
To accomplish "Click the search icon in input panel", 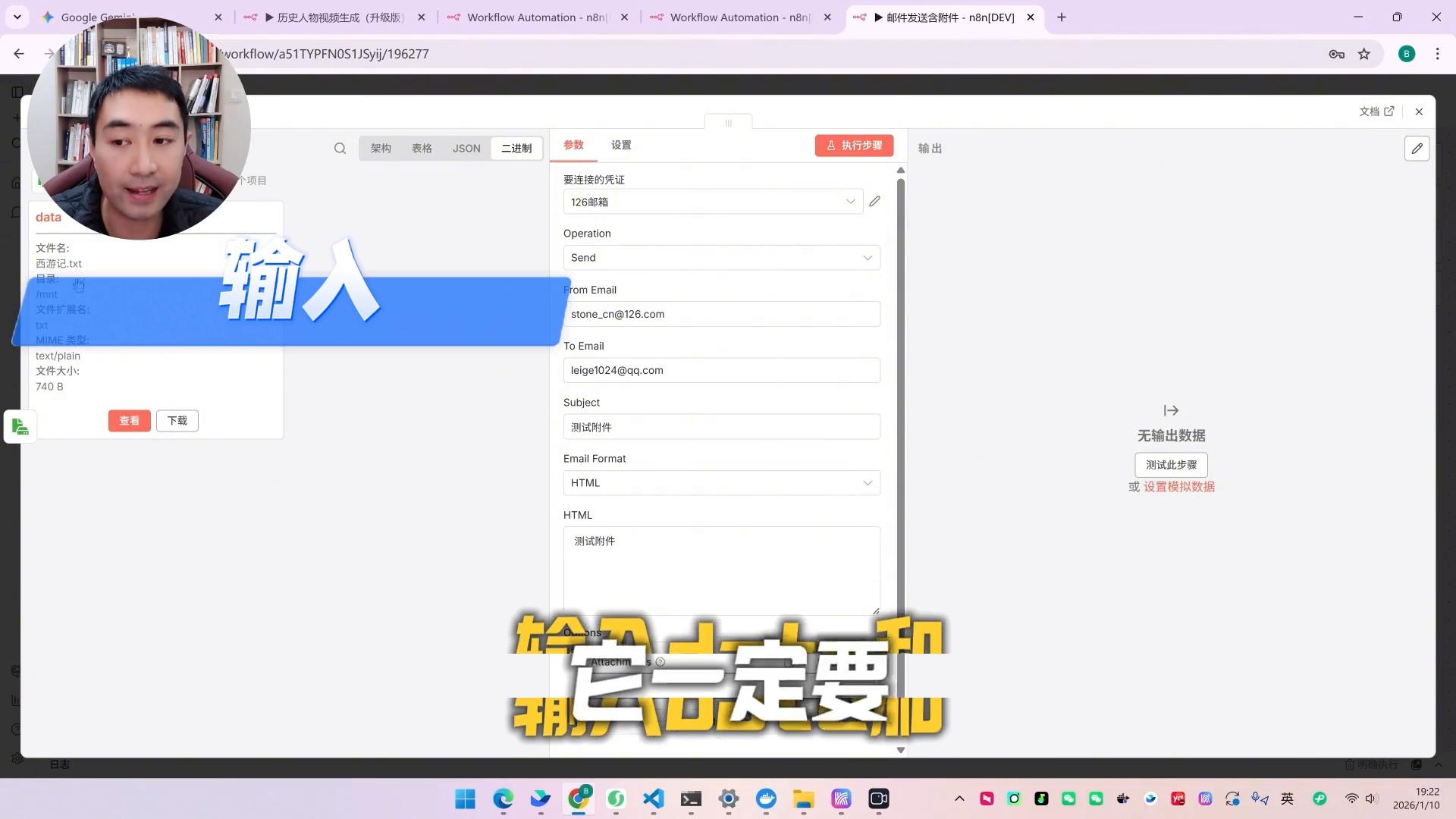I will [340, 149].
